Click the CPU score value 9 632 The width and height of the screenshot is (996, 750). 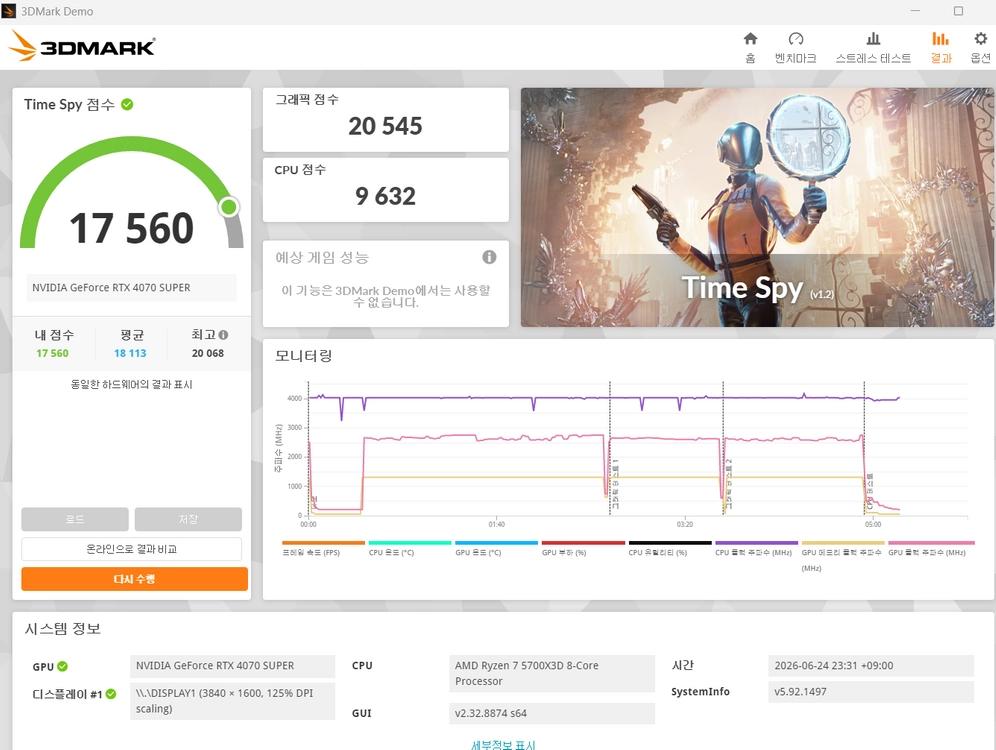[385, 196]
